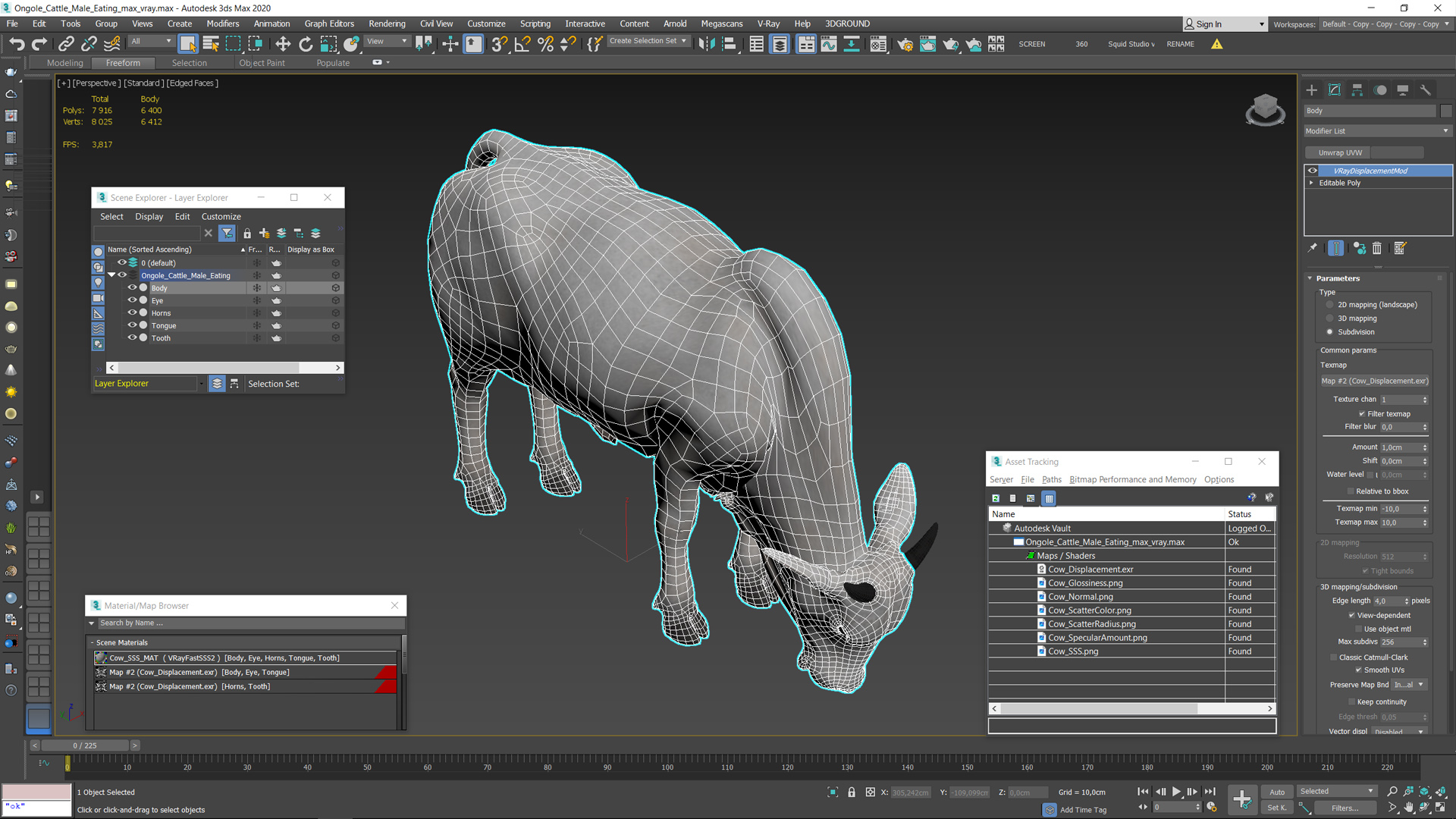Open the Create Selection Set dropdown
Screen dimensions: 1456x819
(x=648, y=41)
